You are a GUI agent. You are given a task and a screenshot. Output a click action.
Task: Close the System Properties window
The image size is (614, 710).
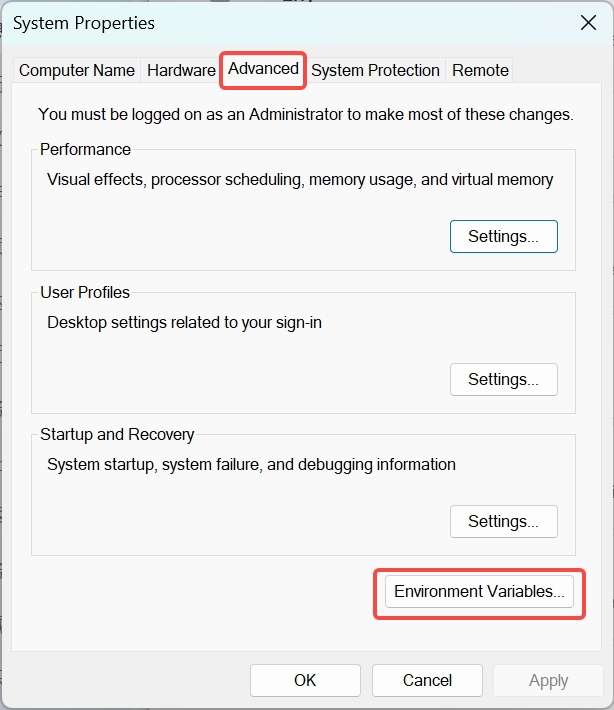[588, 23]
